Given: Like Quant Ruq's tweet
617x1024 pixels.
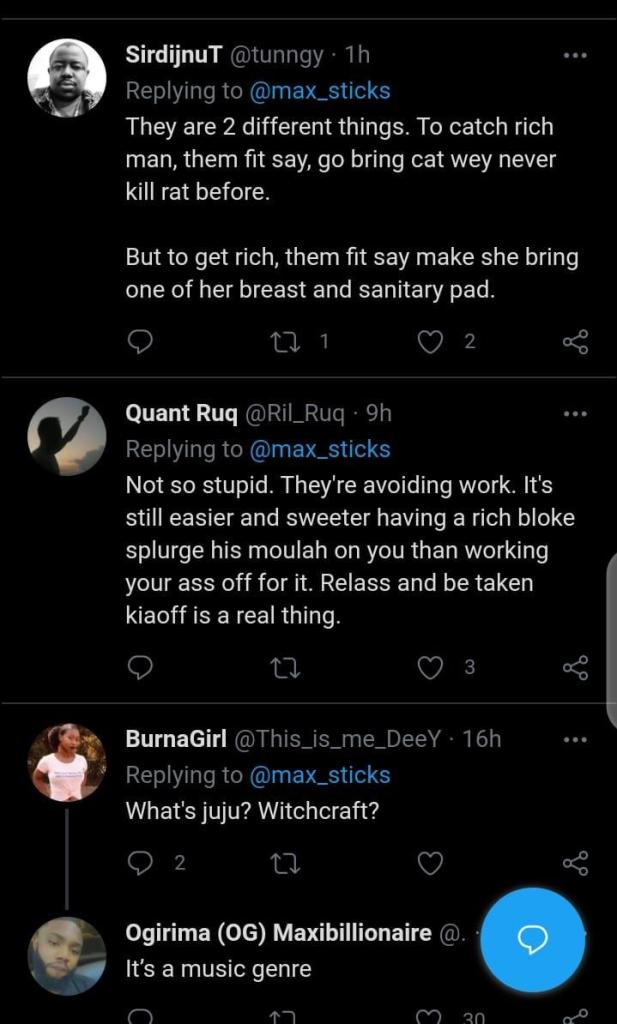Looking at the screenshot, I should tap(429, 667).
